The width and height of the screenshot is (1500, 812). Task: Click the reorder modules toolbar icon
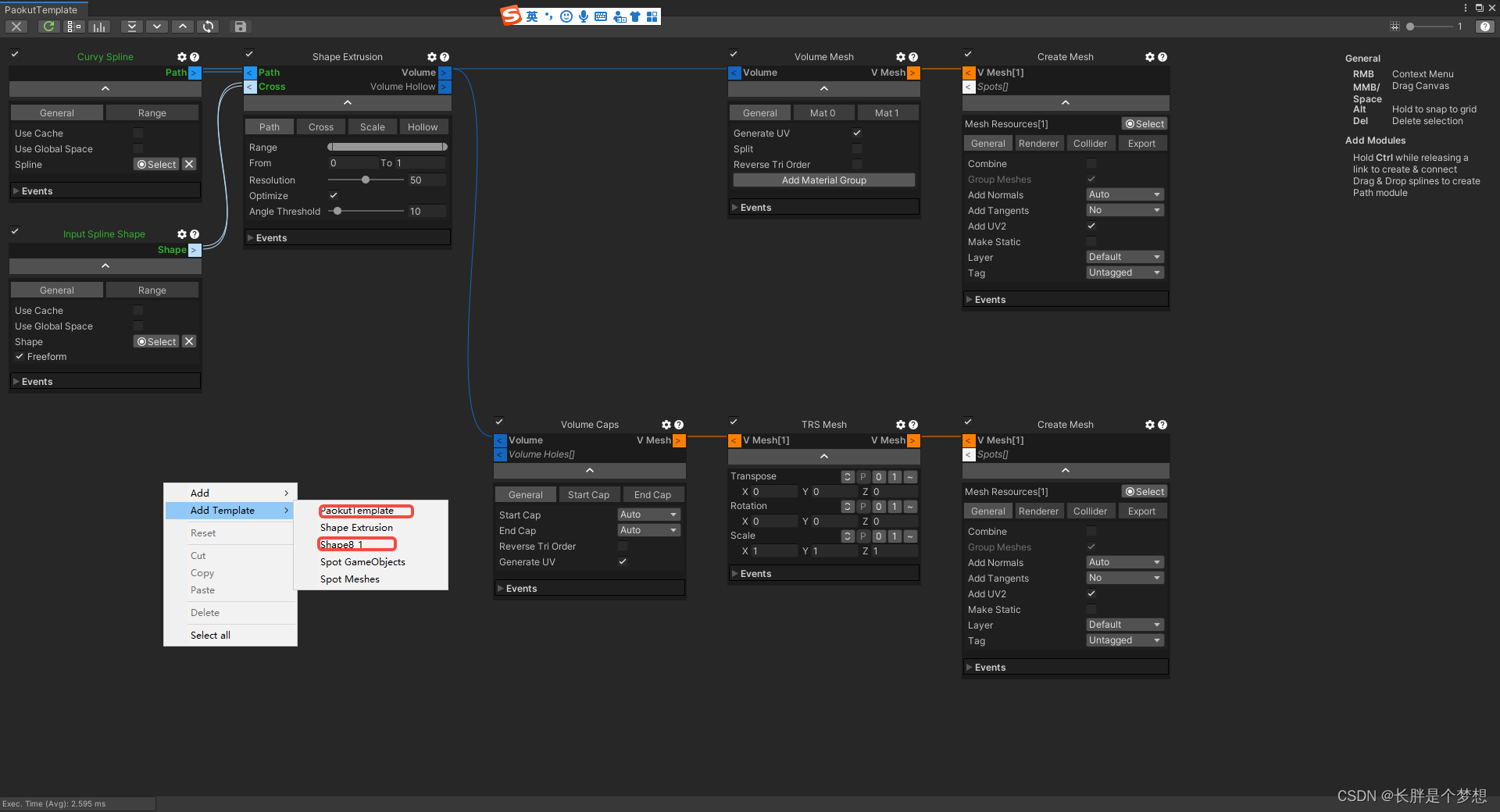[74, 27]
